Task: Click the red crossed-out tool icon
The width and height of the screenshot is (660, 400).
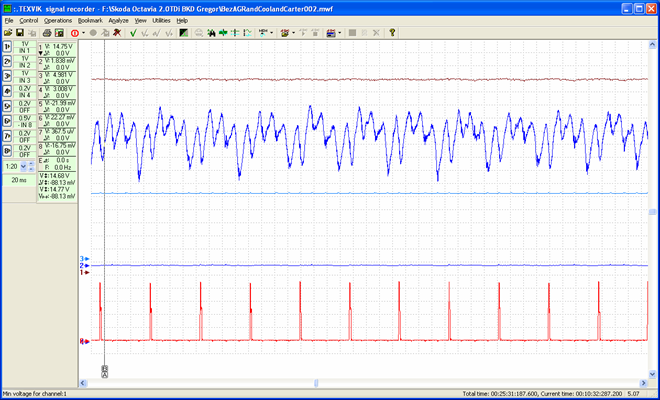Action: (117, 32)
